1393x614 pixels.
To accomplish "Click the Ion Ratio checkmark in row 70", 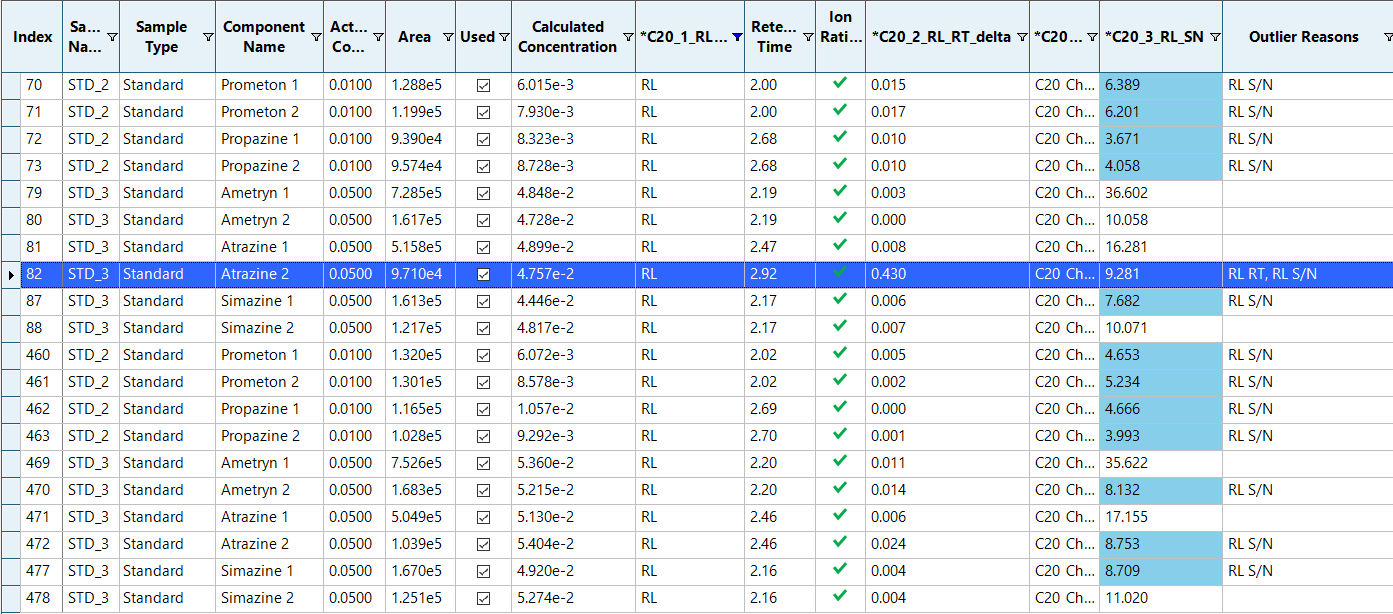I will pyautogui.click(x=840, y=84).
